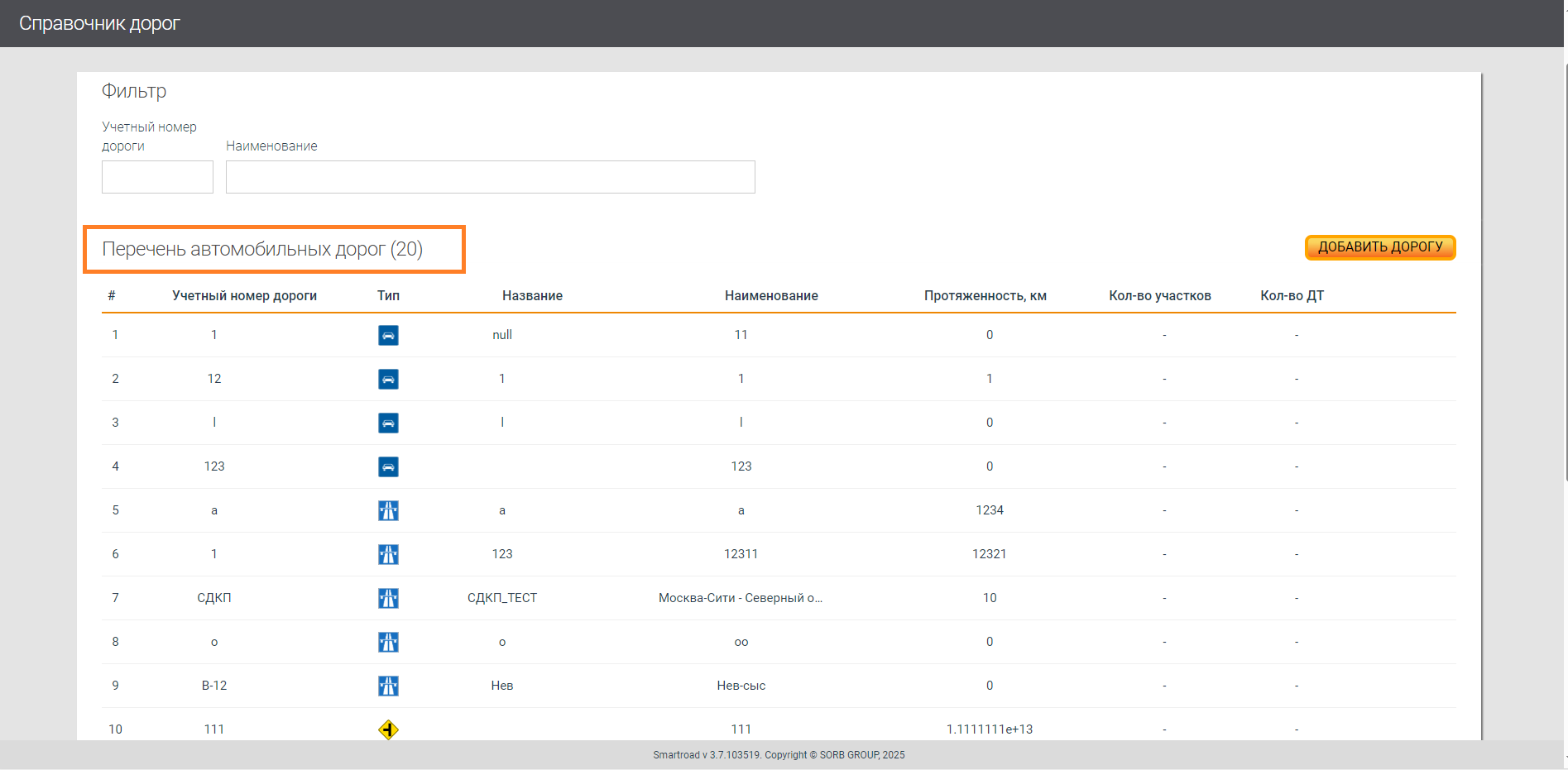
Task: Click the 12311 naming cell
Action: coord(741,554)
